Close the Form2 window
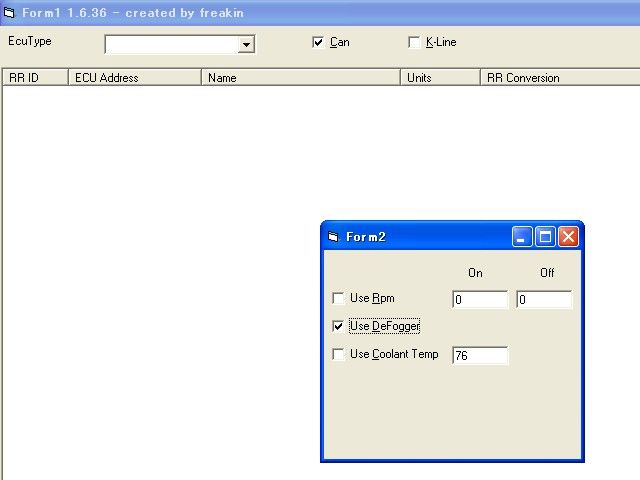 click(569, 237)
